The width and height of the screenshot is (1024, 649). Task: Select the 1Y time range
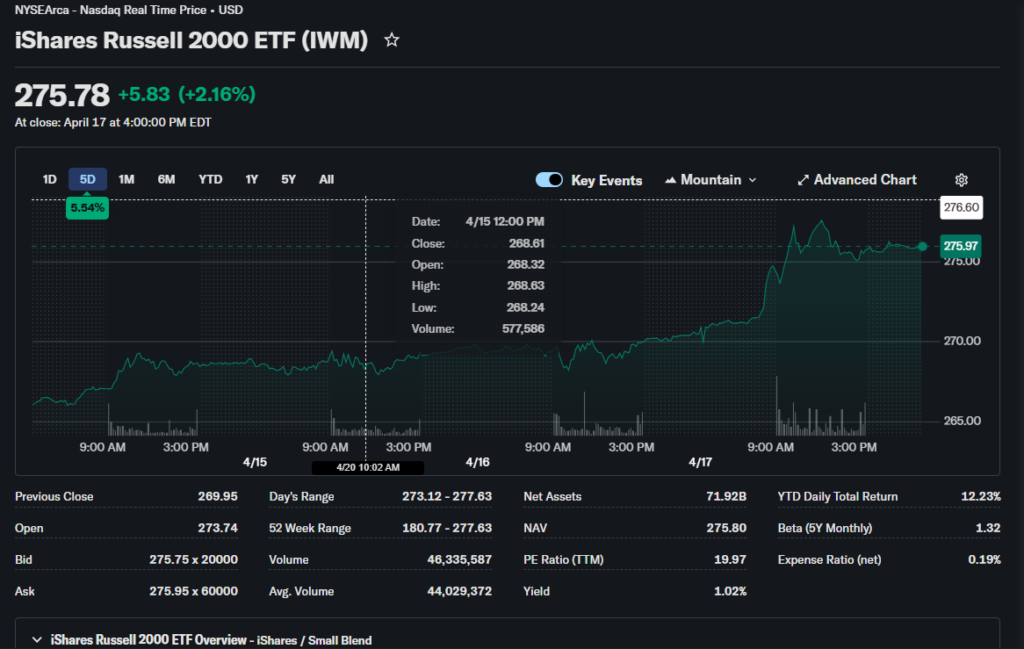click(x=252, y=180)
